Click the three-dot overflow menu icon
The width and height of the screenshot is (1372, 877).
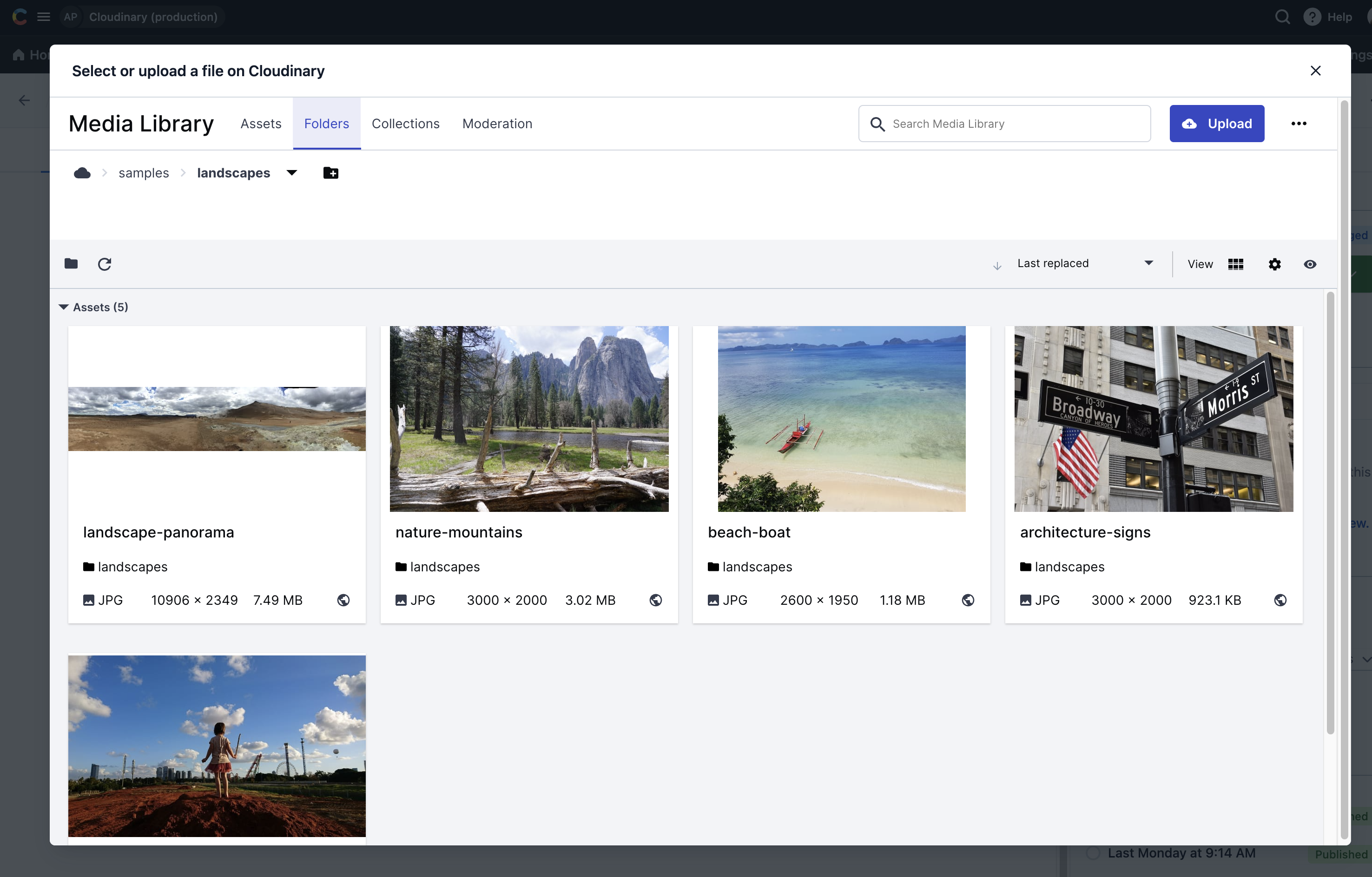(x=1298, y=123)
